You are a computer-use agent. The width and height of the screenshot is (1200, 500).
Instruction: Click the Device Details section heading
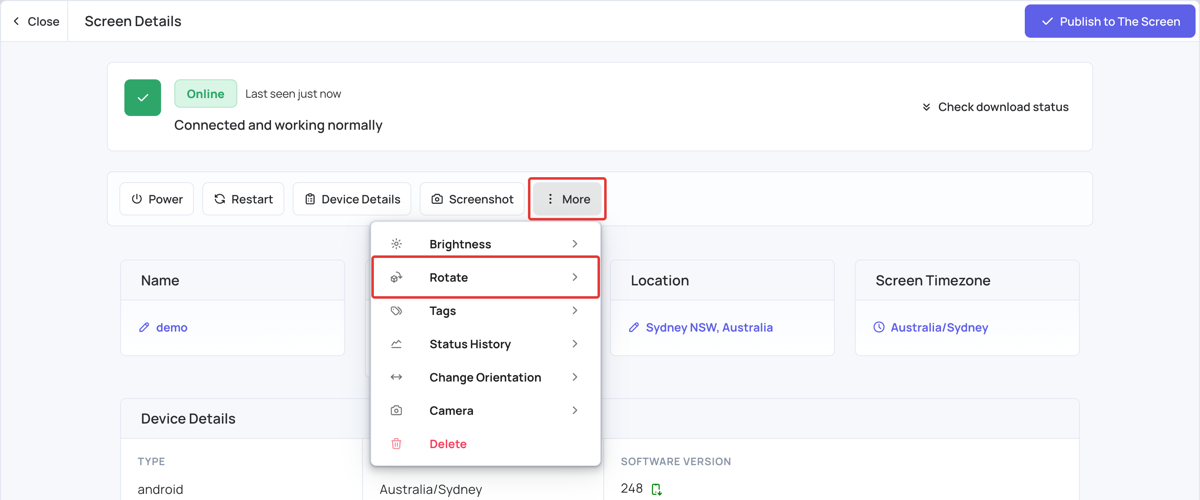pos(188,418)
